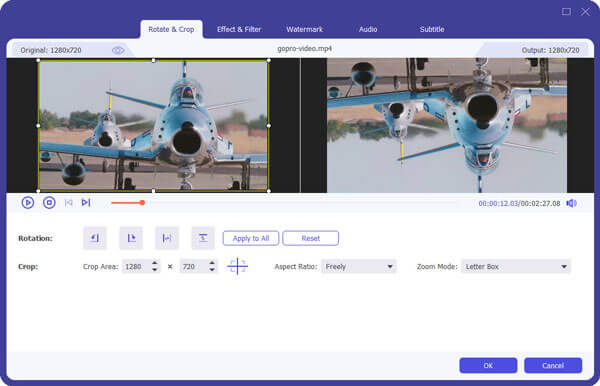Click the top-center crop handle
The image size is (600, 386).
153,60
